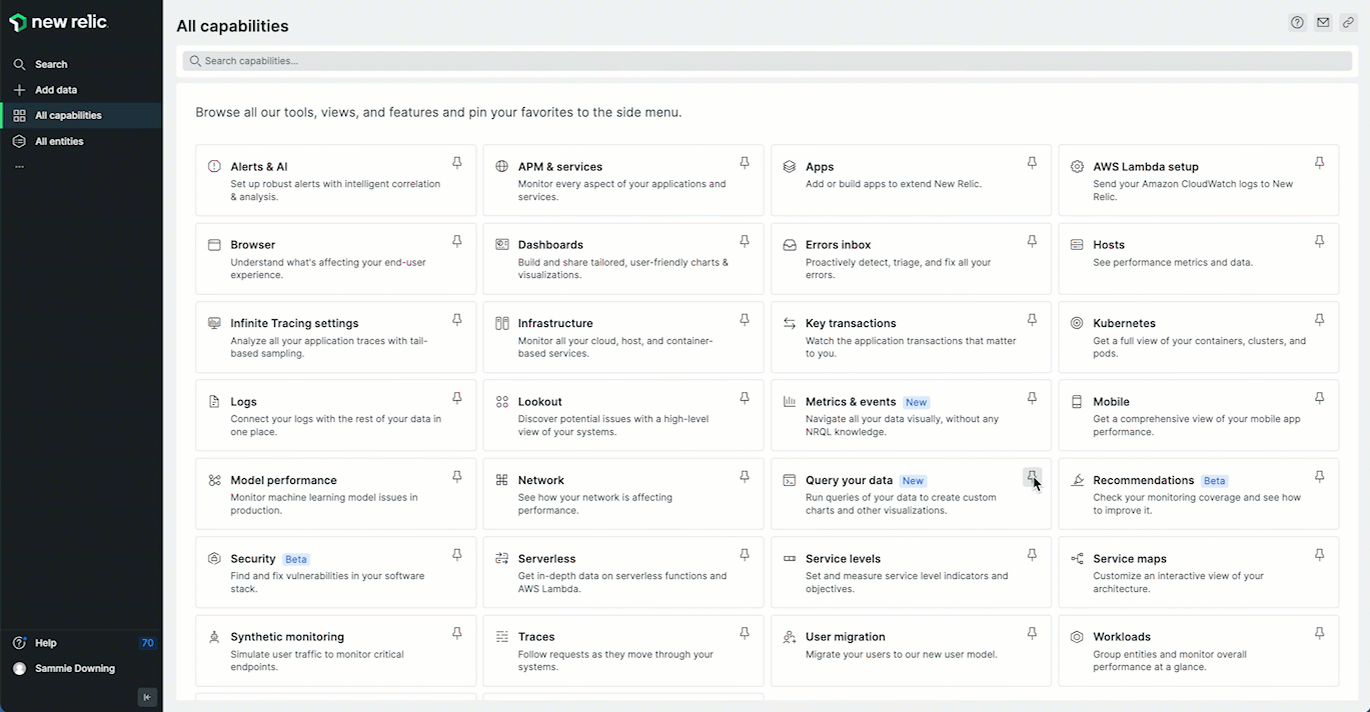
Task: Click the Search capabilities input field
Action: coord(766,61)
